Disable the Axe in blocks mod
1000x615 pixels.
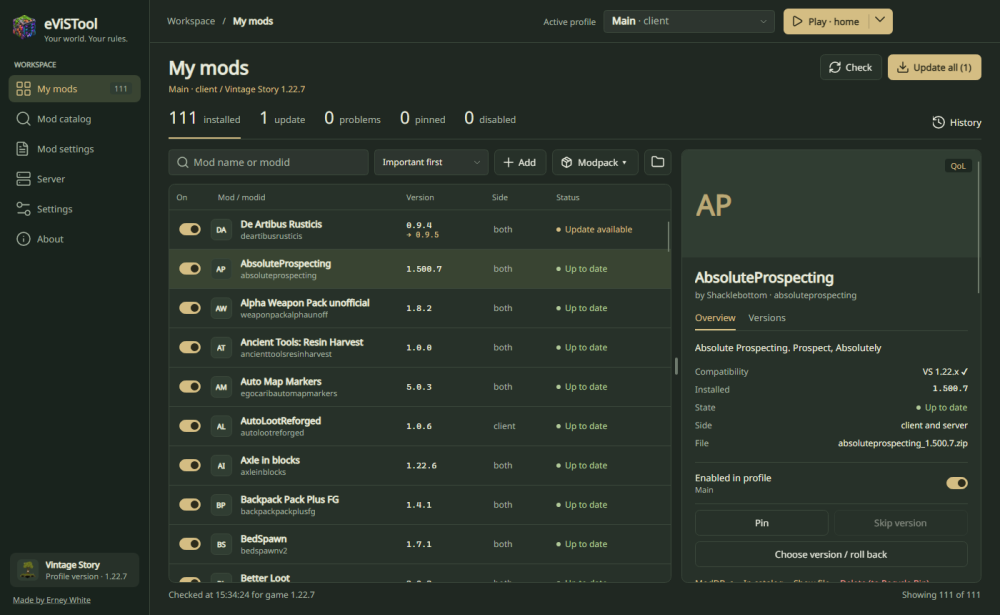click(189, 465)
